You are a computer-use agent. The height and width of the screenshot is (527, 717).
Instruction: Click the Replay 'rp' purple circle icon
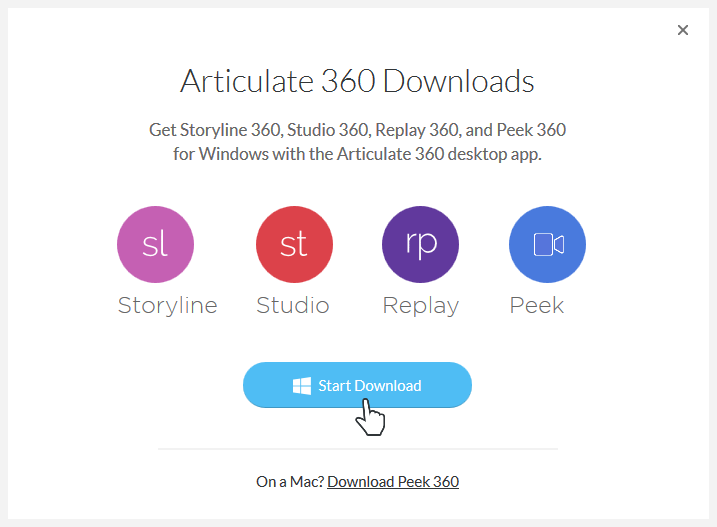[x=420, y=244]
